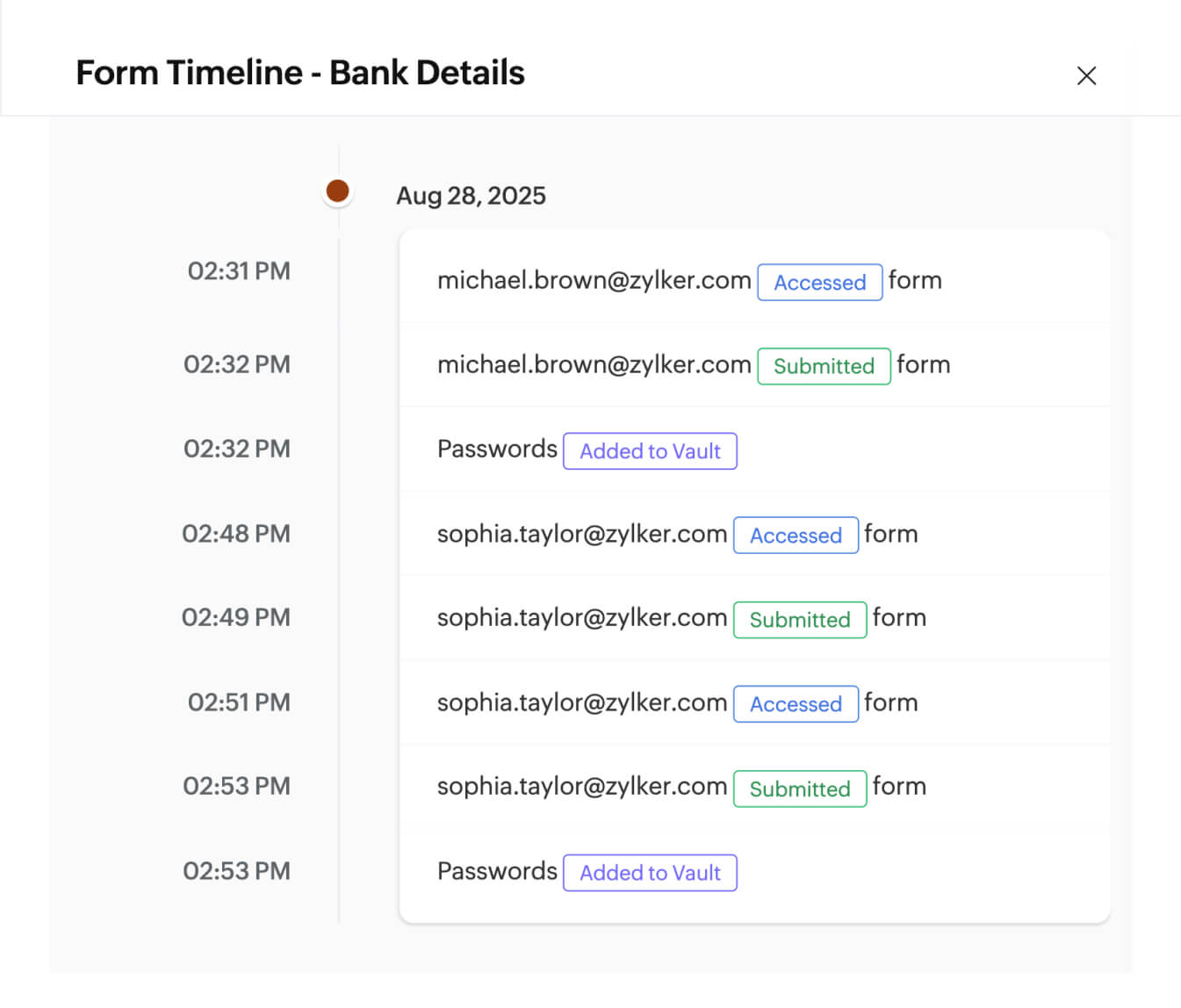The width and height of the screenshot is (1181, 1008).
Task: Click the Submitted badge at 02:49 PM
Action: tap(799, 619)
